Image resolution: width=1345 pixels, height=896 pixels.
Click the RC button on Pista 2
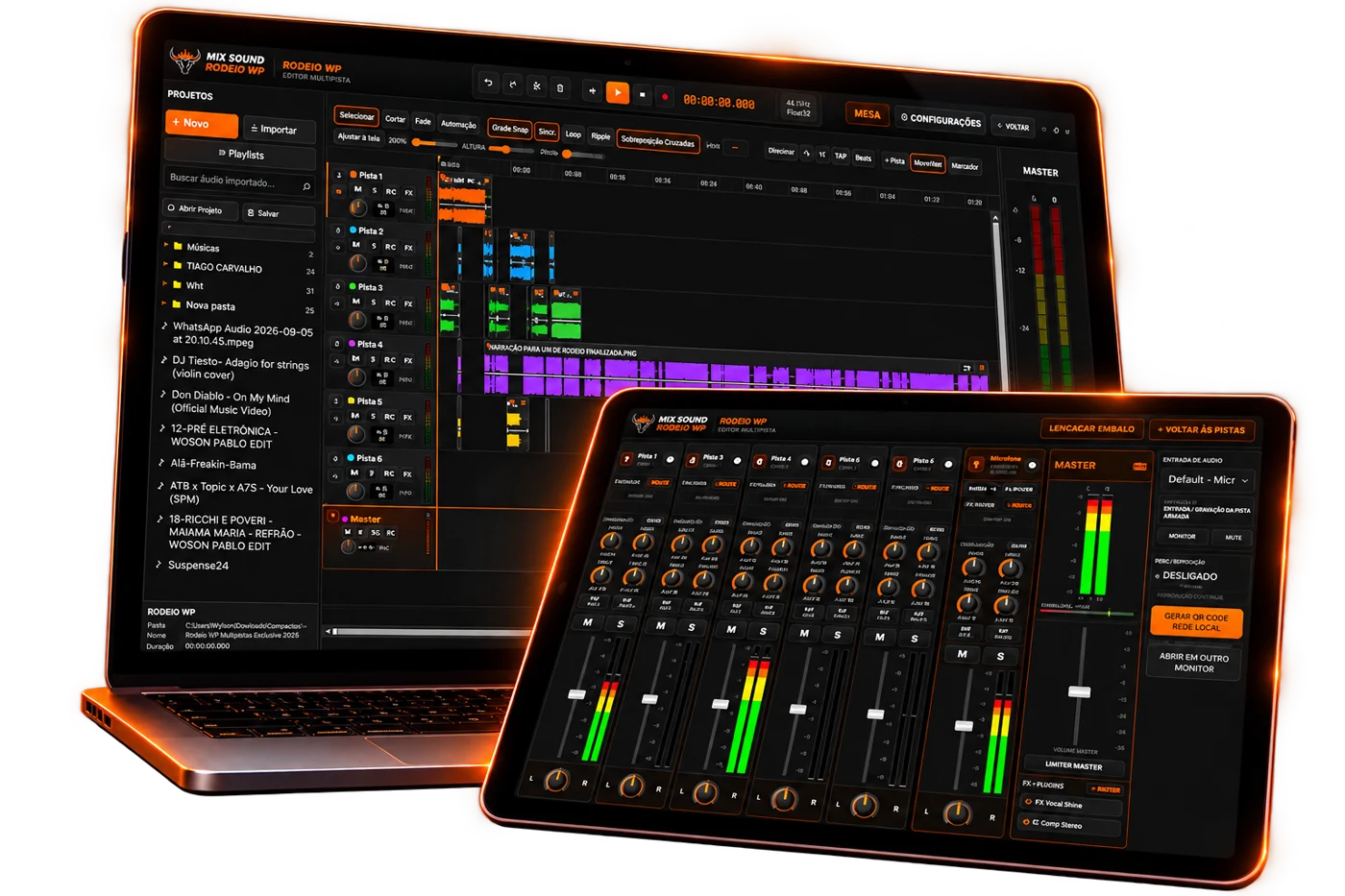pos(390,247)
